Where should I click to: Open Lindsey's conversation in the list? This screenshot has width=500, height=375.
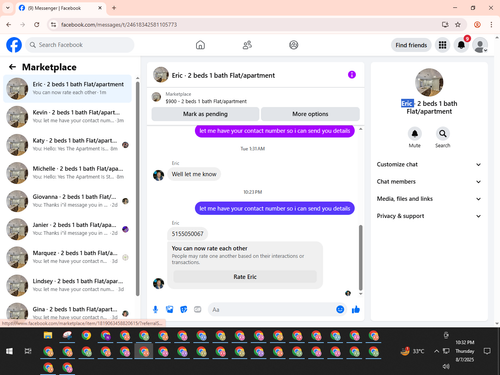click(68, 285)
